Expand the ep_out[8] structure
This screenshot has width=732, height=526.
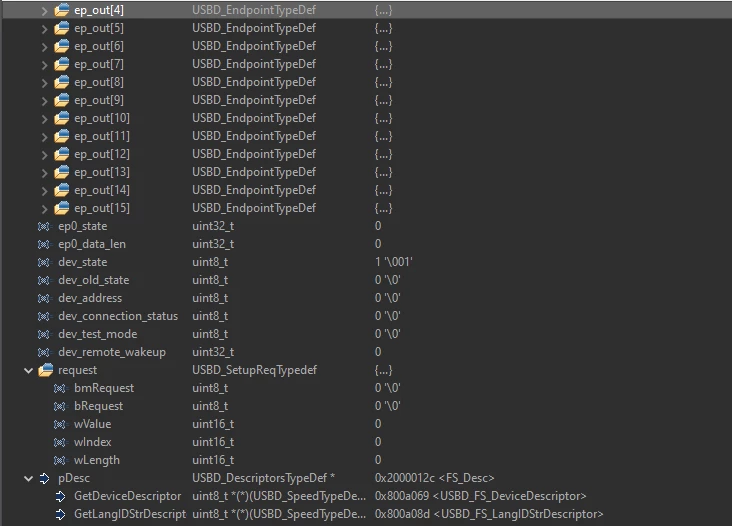click(44, 83)
